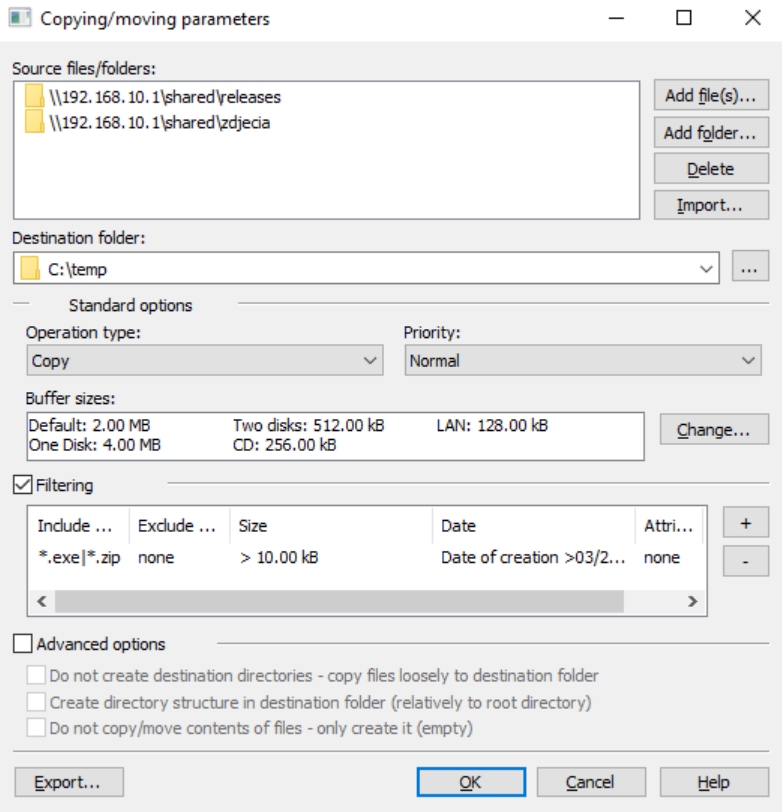Uncheck the Filtering checkbox
The width and height of the screenshot is (782, 812).
pyautogui.click(x=23, y=485)
